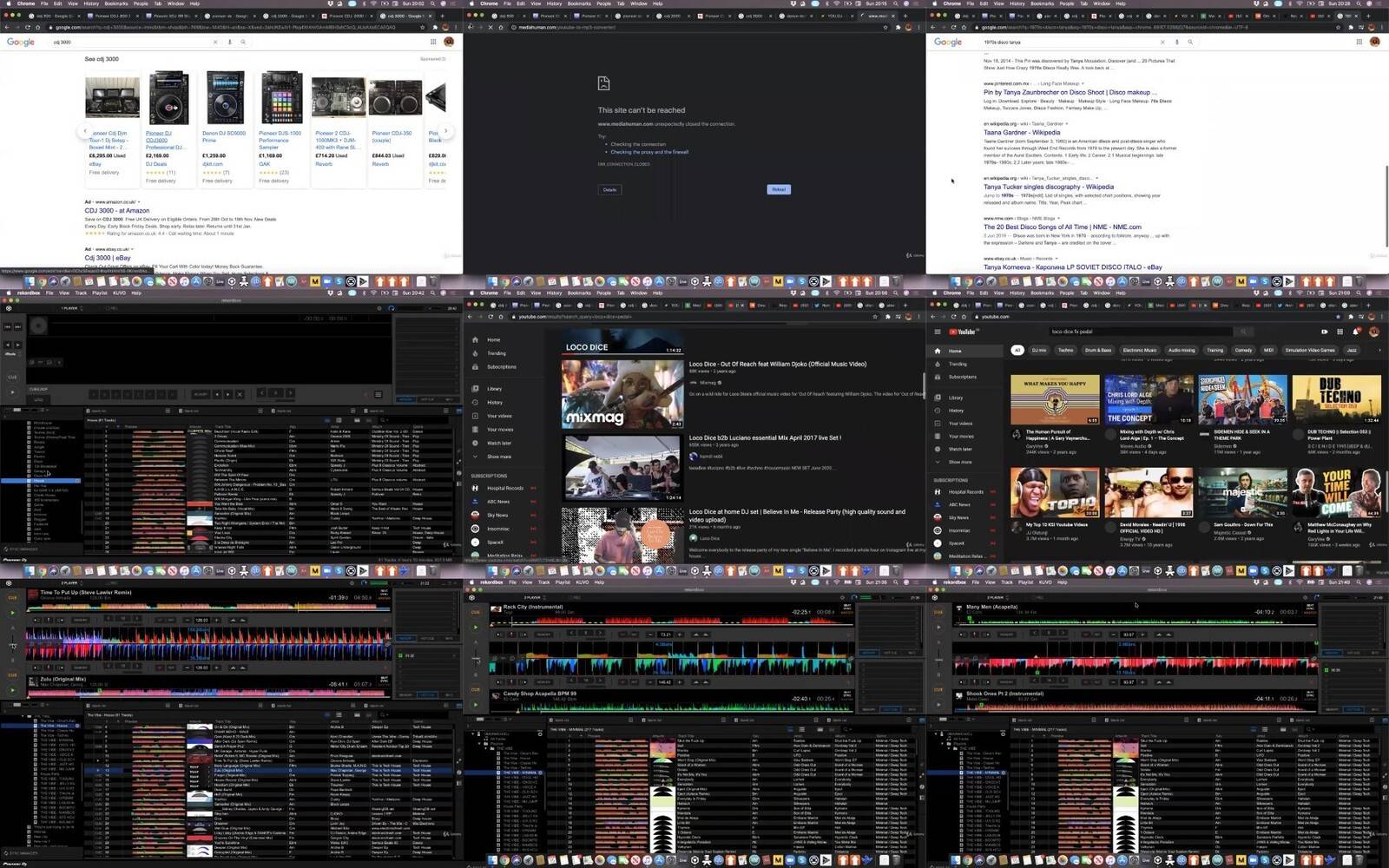The width and height of the screenshot is (1389, 868).
Task: Open YouTube hamburger menu beside loco dice fx pedal search
Action: point(937,332)
